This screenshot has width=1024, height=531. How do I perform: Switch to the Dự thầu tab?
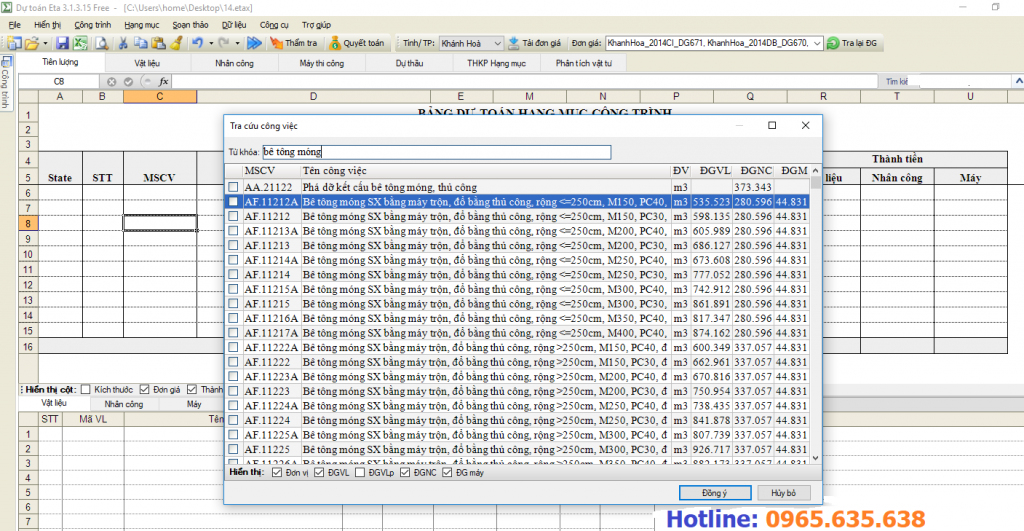(x=409, y=63)
